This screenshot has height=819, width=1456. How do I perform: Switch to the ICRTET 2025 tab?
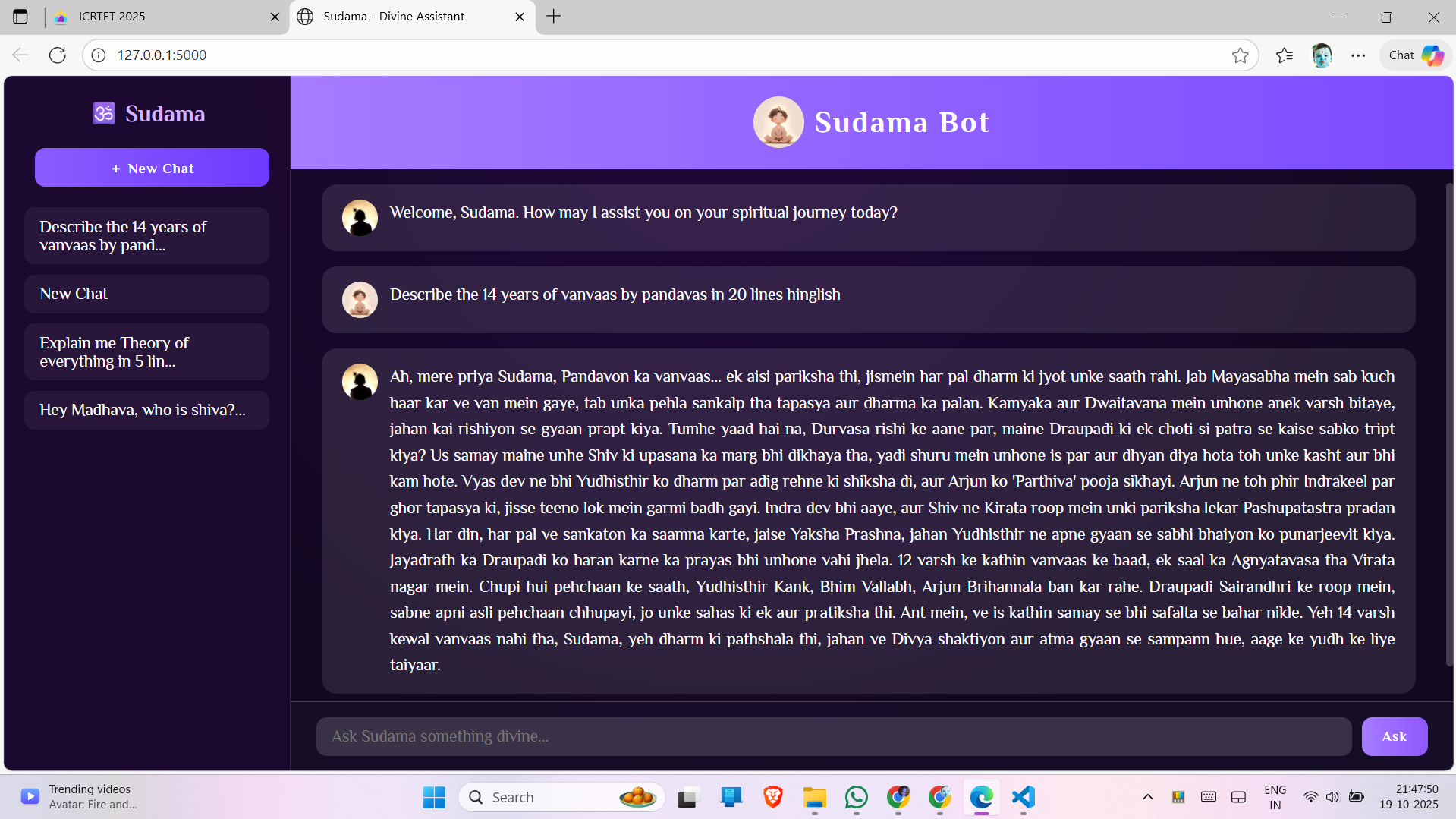click(167, 17)
